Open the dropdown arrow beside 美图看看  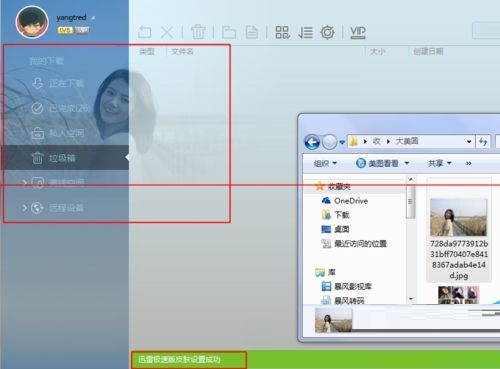coord(407,163)
